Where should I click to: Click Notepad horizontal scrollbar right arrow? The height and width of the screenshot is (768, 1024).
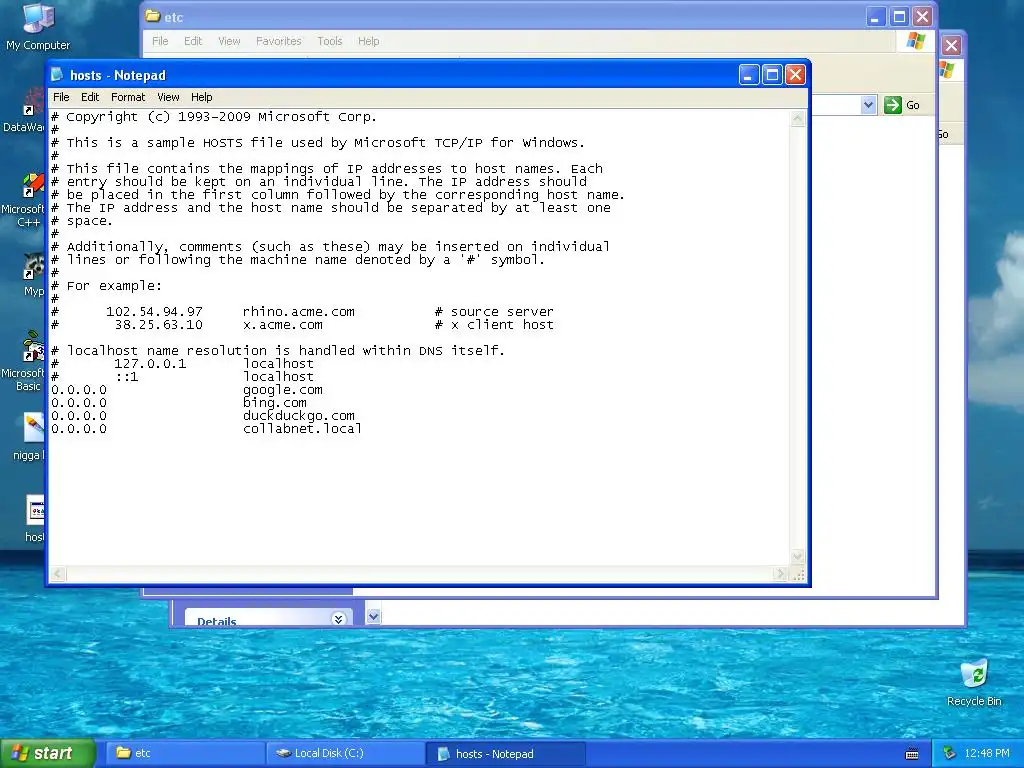(780, 573)
